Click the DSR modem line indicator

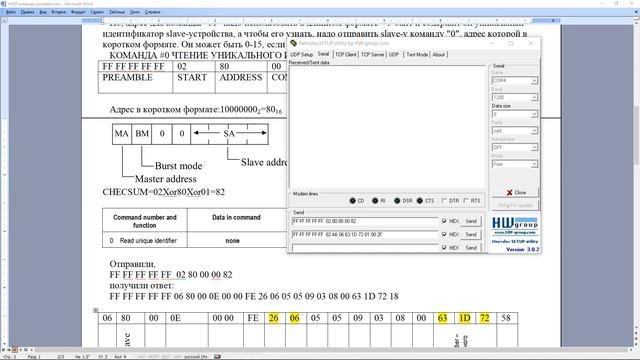tap(397, 200)
